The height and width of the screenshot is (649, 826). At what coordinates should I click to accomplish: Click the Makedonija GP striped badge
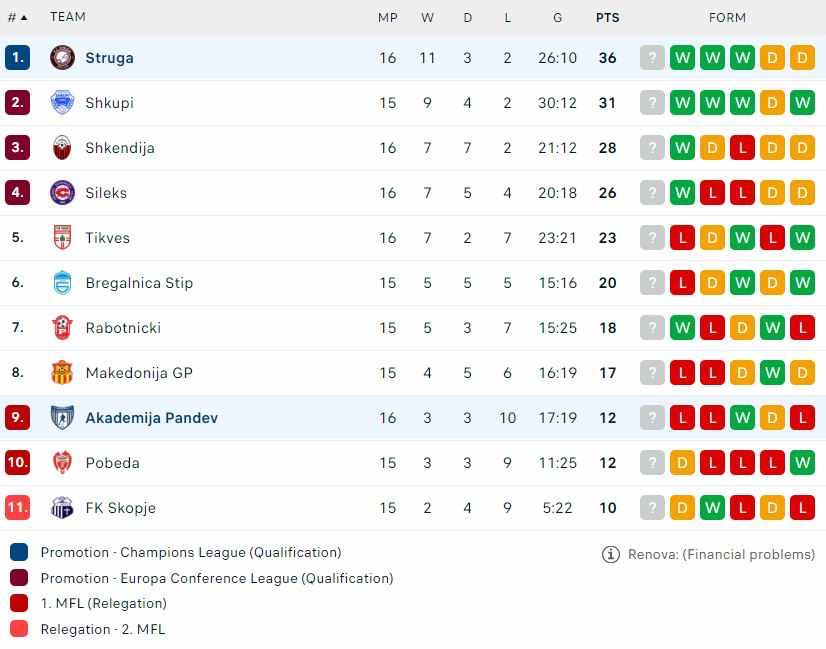click(62, 373)
